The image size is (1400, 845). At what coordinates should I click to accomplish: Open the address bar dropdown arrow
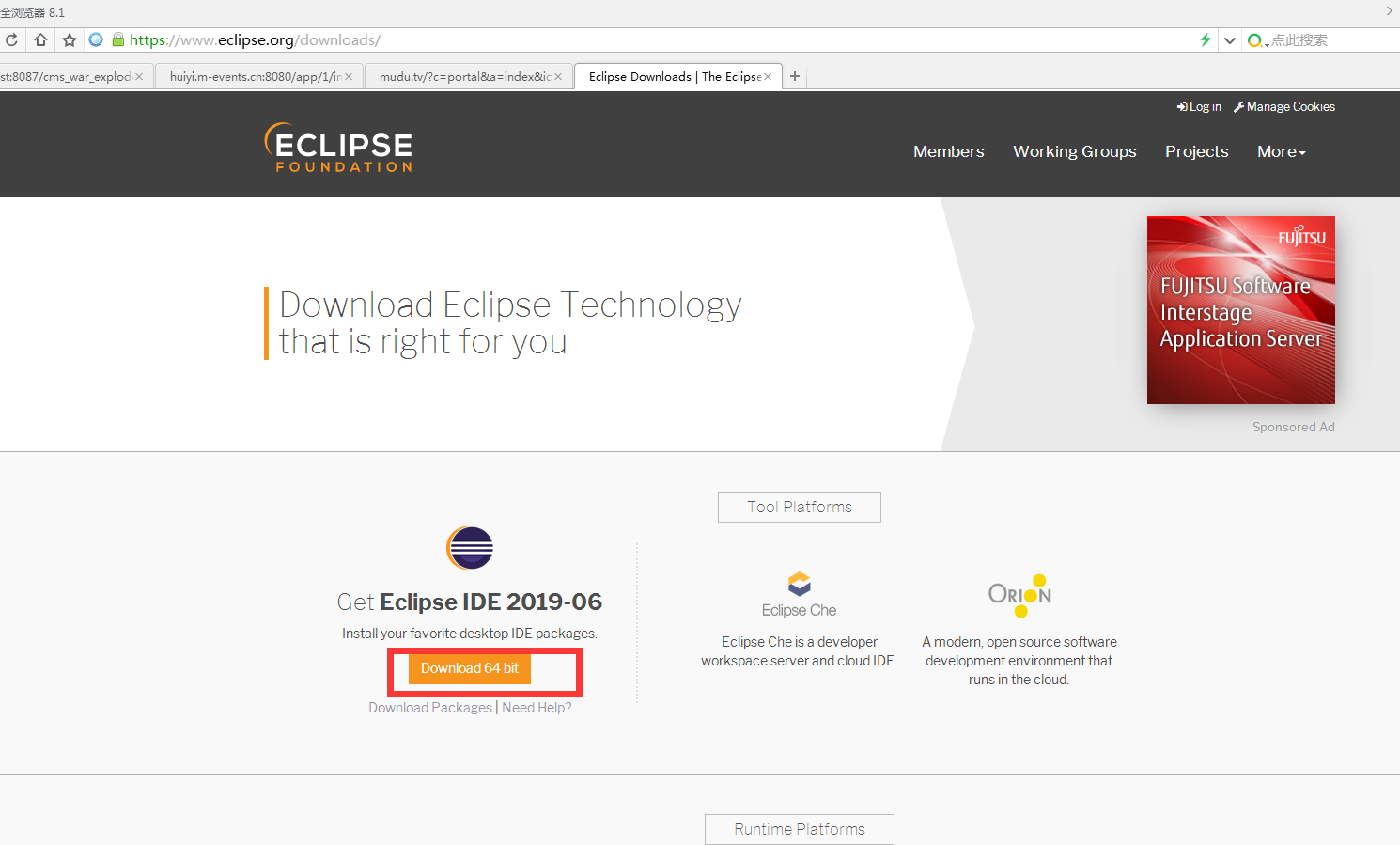(x=1229, y=40)
